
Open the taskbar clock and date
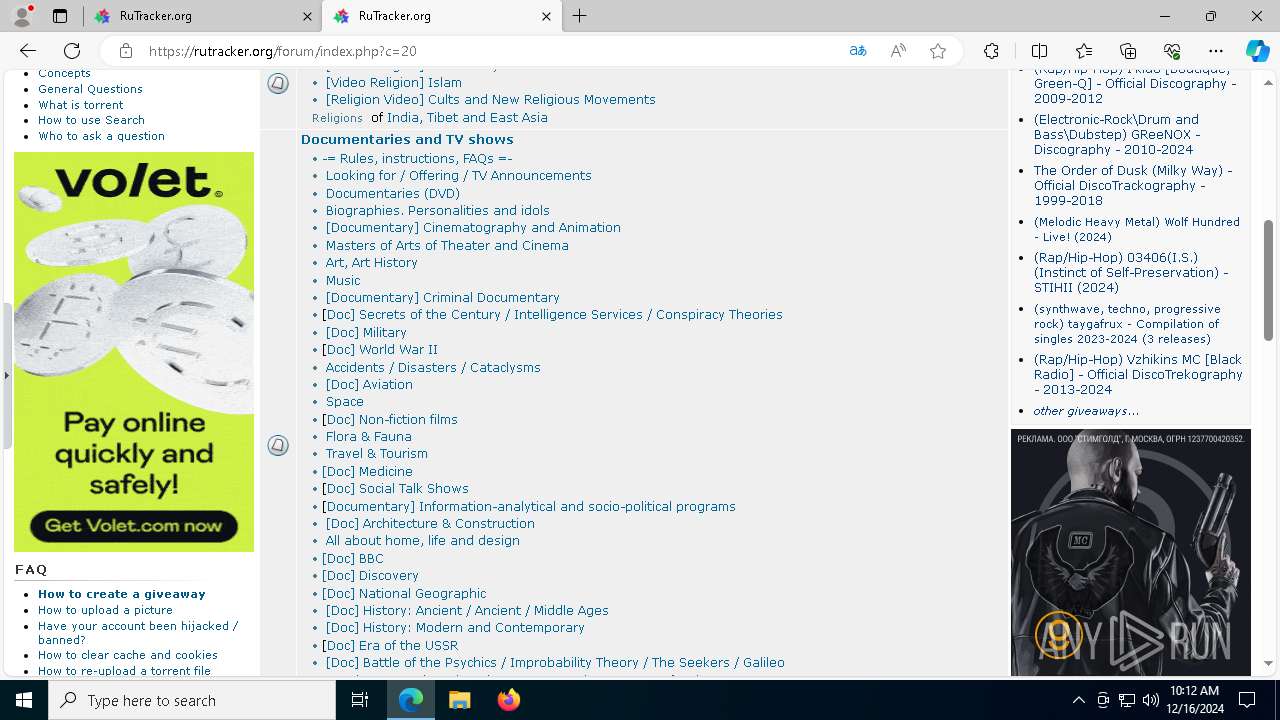click(1194, 700)
